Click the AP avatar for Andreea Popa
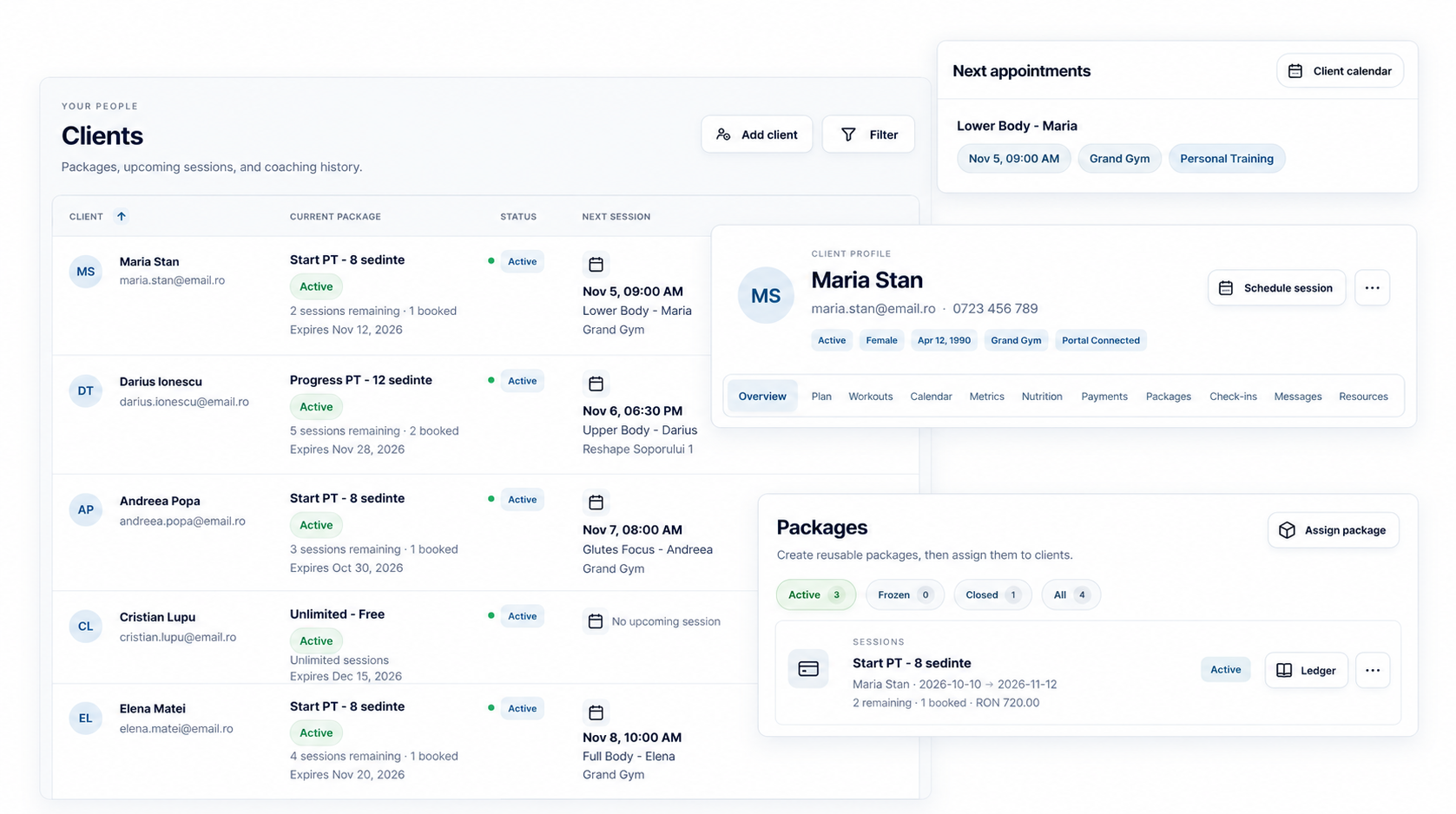Image resolution: width=1456 pixels, height=814 pixels. tap(86, 509)
